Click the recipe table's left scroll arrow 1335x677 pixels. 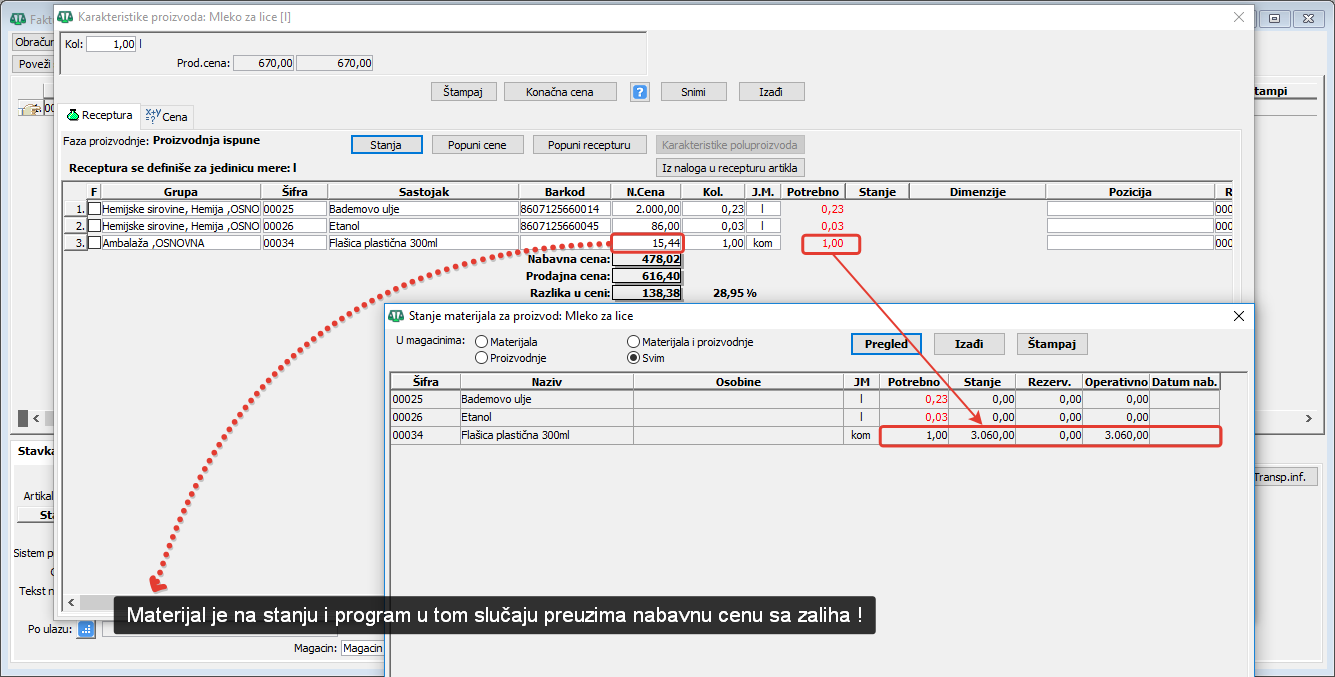tap(70, 602)
